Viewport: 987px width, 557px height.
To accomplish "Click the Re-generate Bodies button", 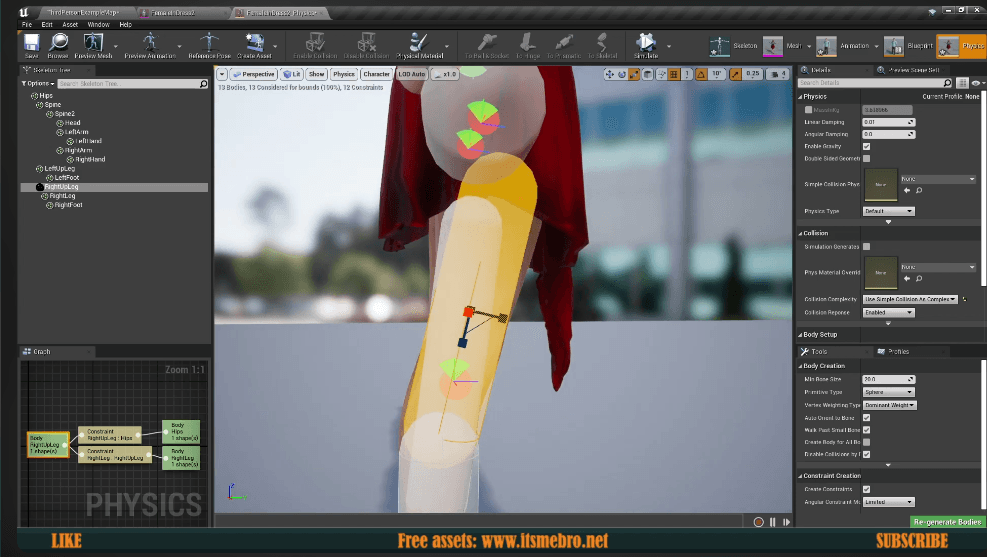I will click(x=947, y=522).
